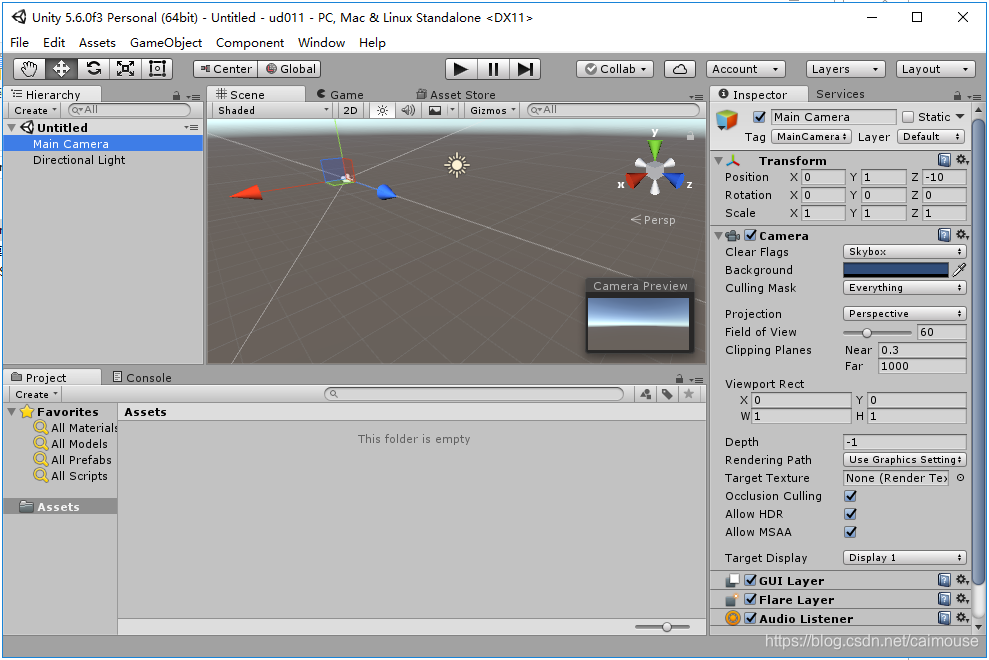Open the Shaded draw mode dropdown
The height and width of the screenshot is (660, 989).
(x=272, y=110)
